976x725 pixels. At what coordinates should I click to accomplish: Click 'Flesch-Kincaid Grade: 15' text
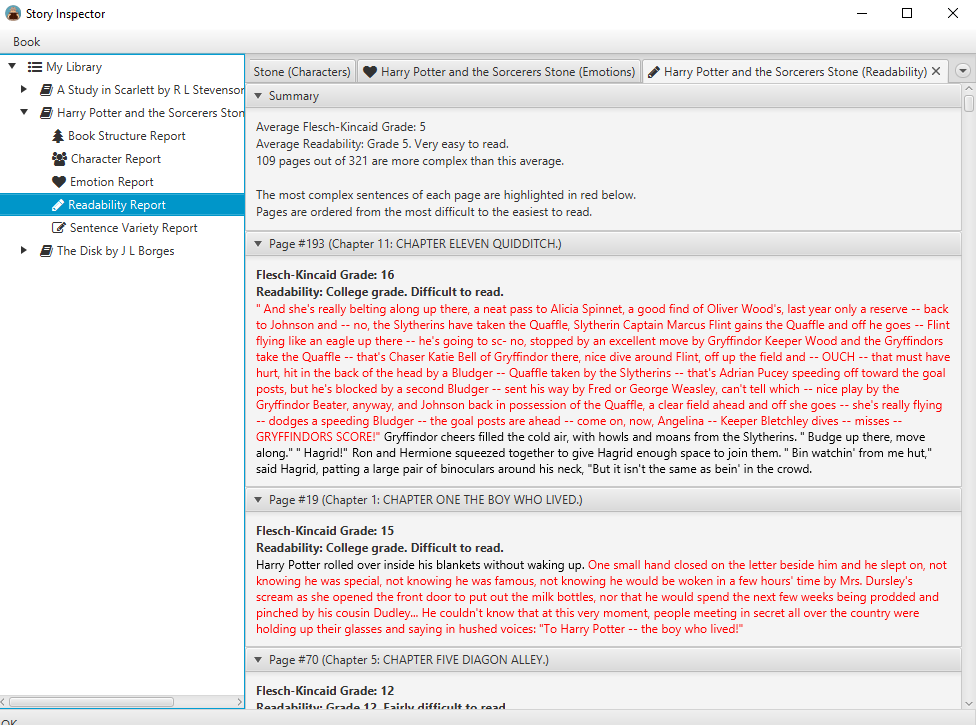325,531
